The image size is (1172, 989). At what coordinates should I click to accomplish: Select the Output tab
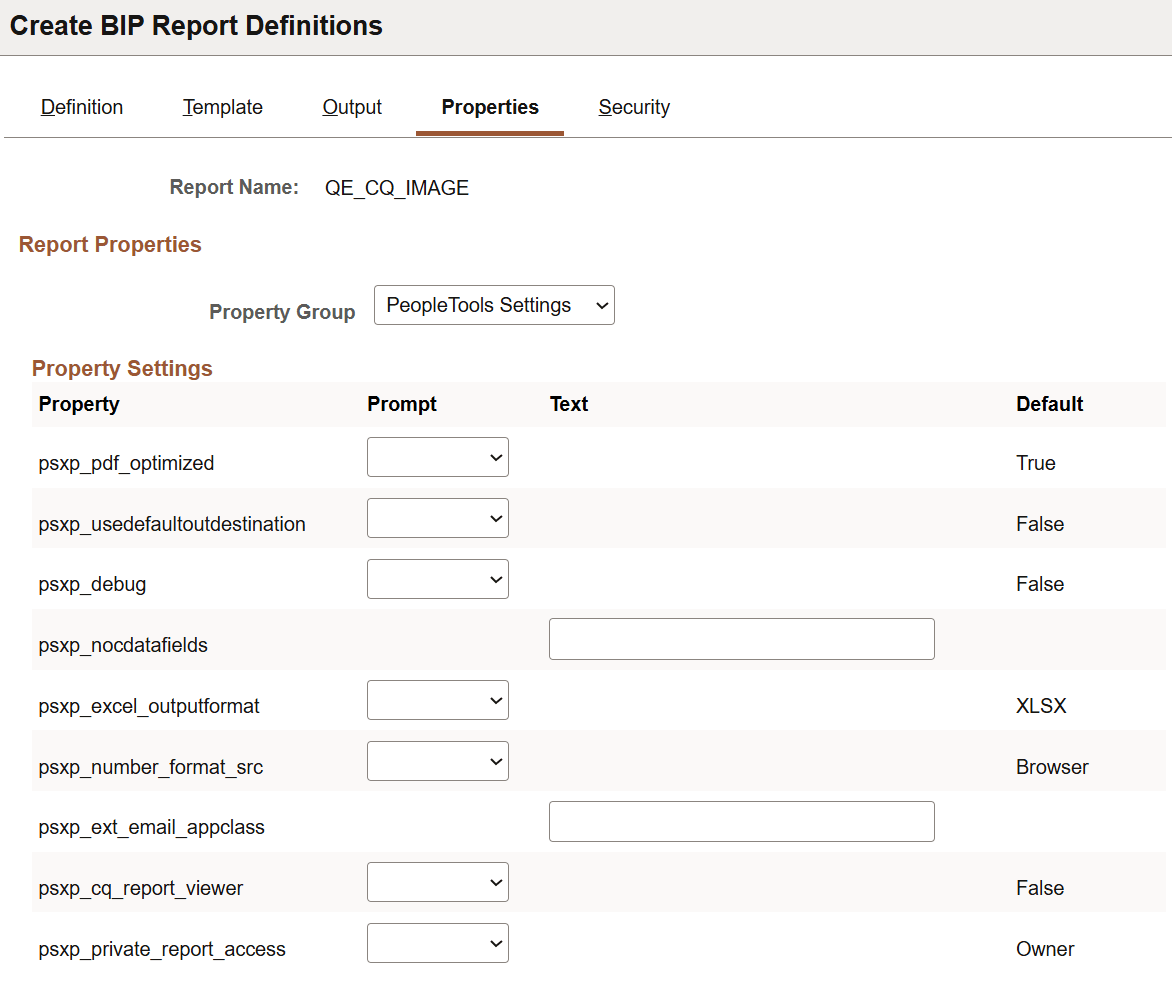click(x=351, y=107)
